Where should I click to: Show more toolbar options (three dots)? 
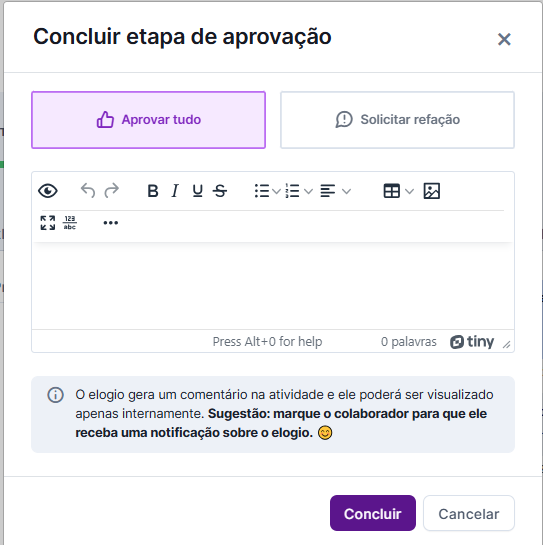click(x=111, y=223)
